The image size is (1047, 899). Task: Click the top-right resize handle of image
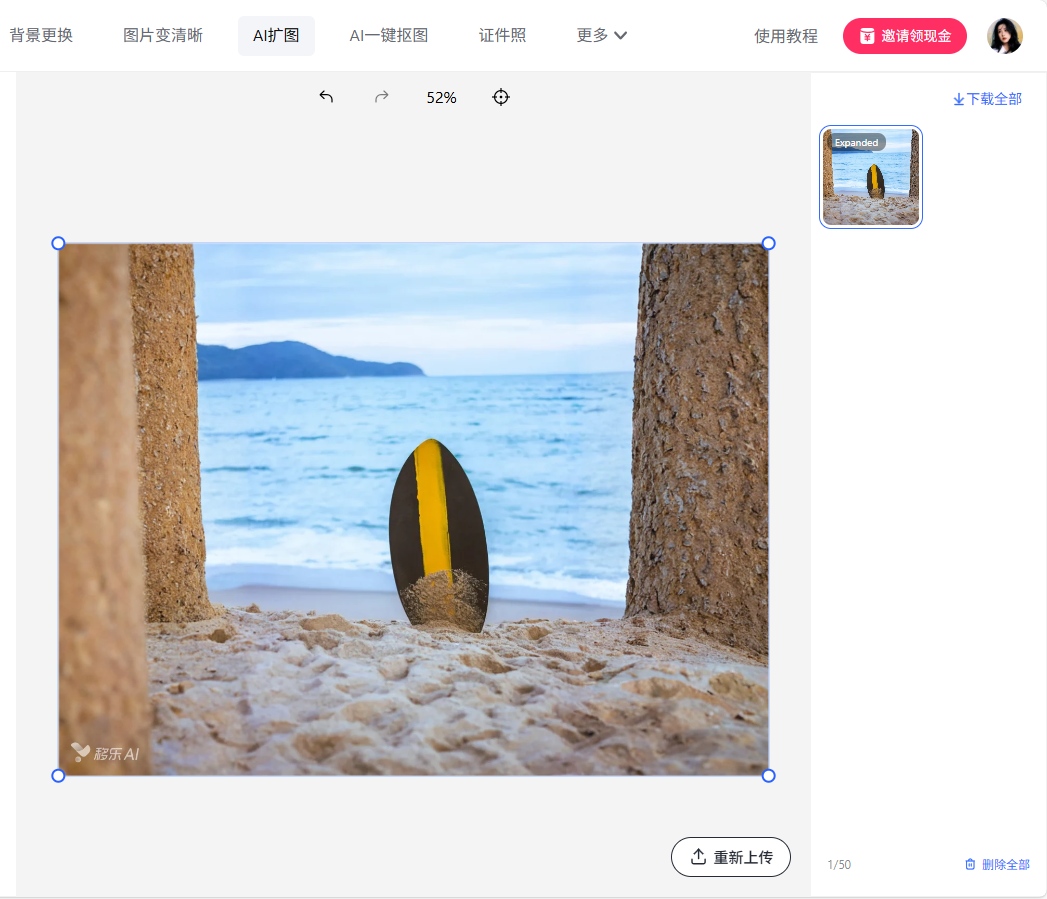click(768, 243)
